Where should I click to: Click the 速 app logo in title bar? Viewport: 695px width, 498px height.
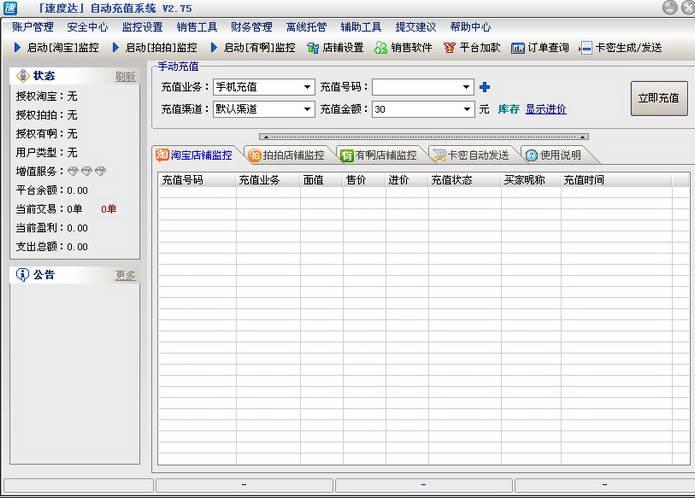click(x=10, y=8)
